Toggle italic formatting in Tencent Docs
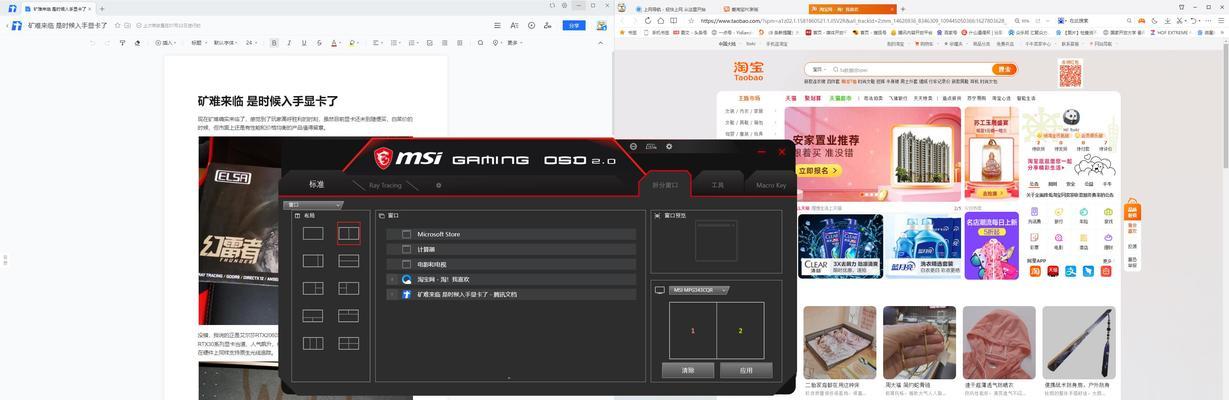 (x=289, y=43)
